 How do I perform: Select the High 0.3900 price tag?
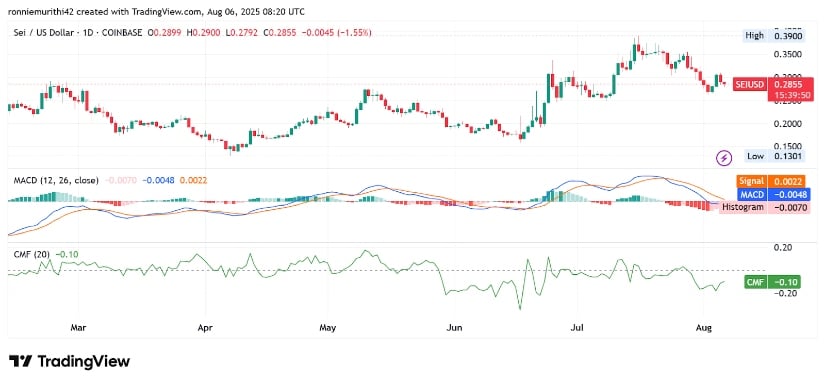click(769, 36)
